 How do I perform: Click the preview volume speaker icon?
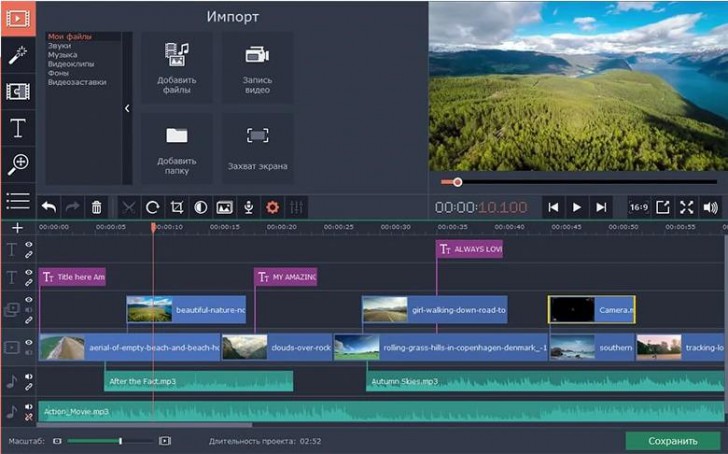(x=711, y=207)
